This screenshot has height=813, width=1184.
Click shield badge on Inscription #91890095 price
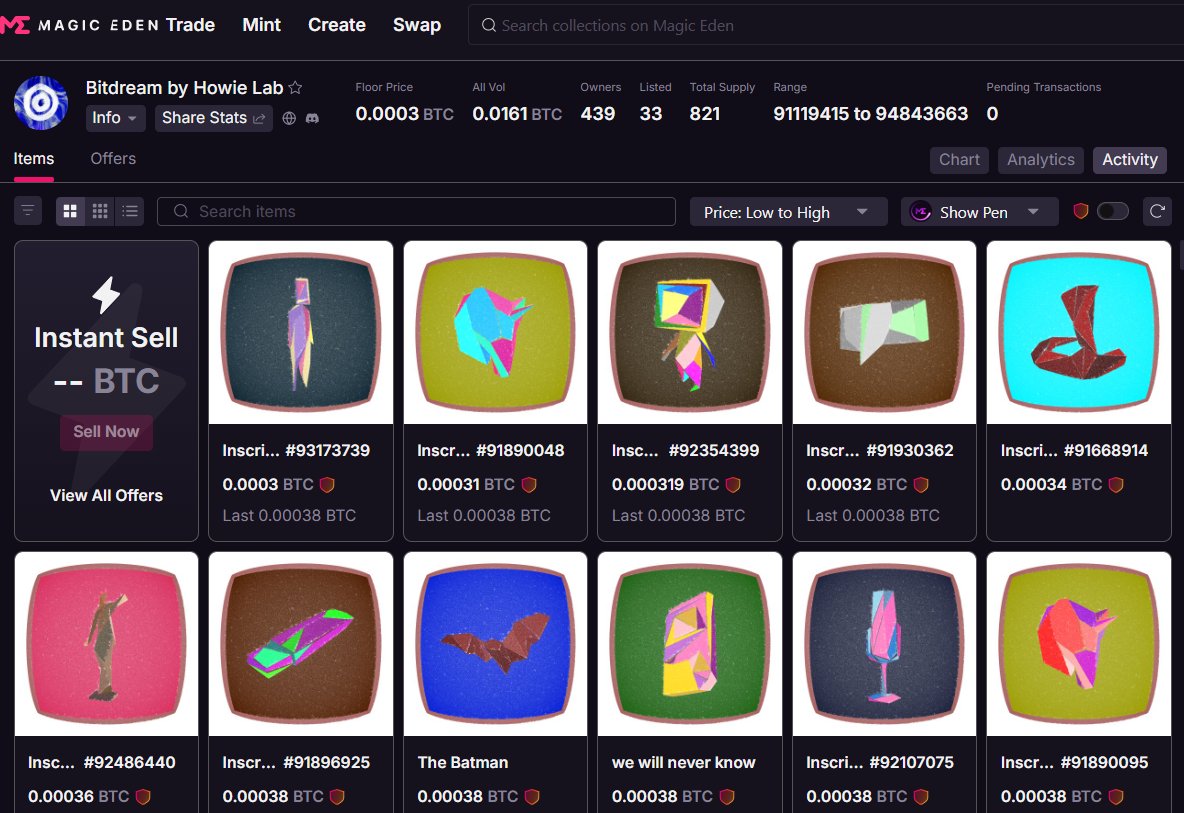tap(1116, 796)
